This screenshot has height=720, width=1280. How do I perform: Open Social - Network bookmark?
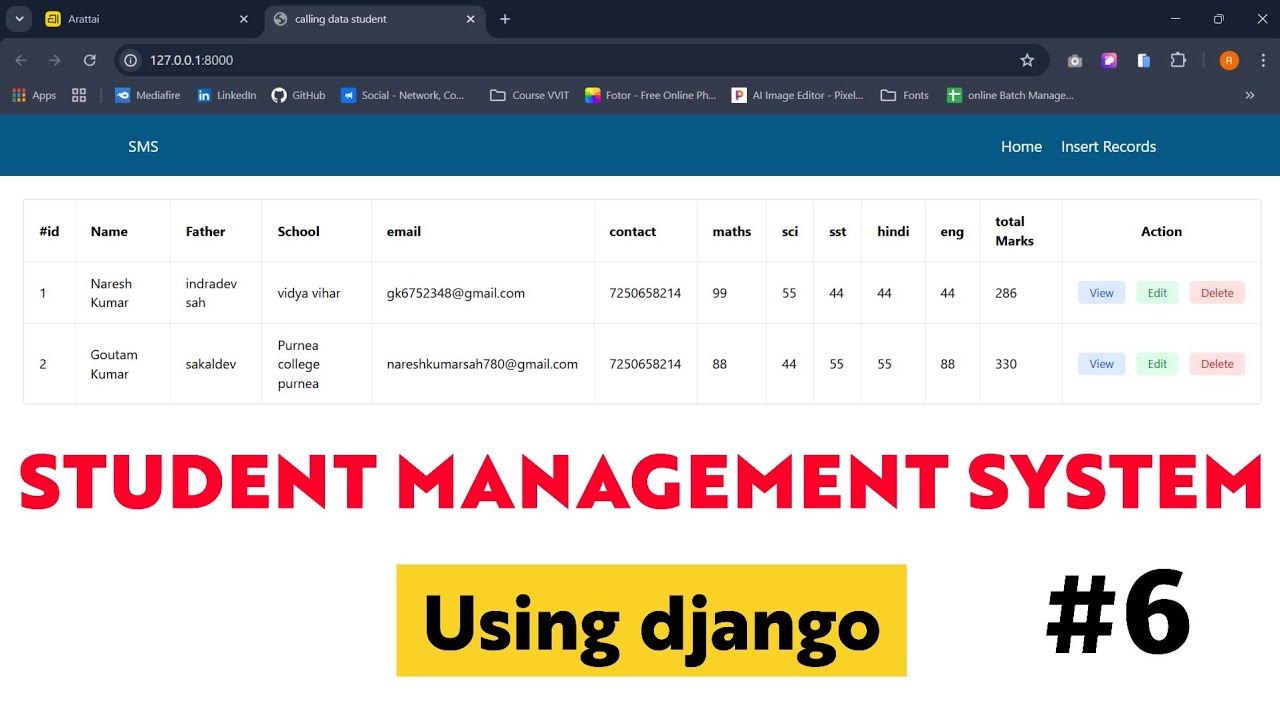point(403,95)
